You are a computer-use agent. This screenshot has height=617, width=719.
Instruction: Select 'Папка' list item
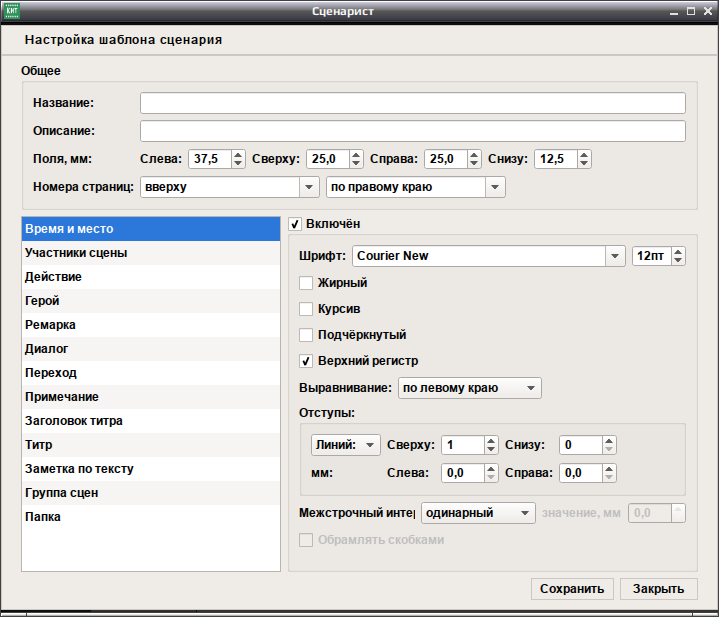[151, 517]
